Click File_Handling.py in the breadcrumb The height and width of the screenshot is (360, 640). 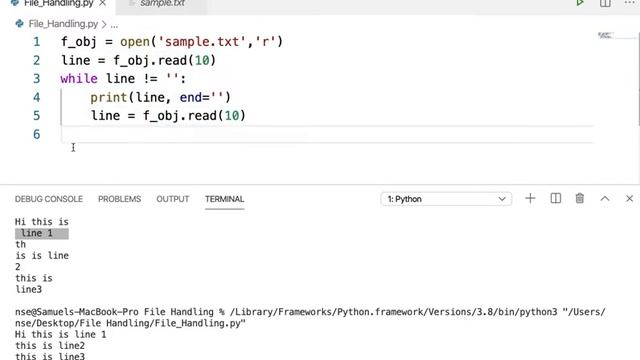[63, 24]
